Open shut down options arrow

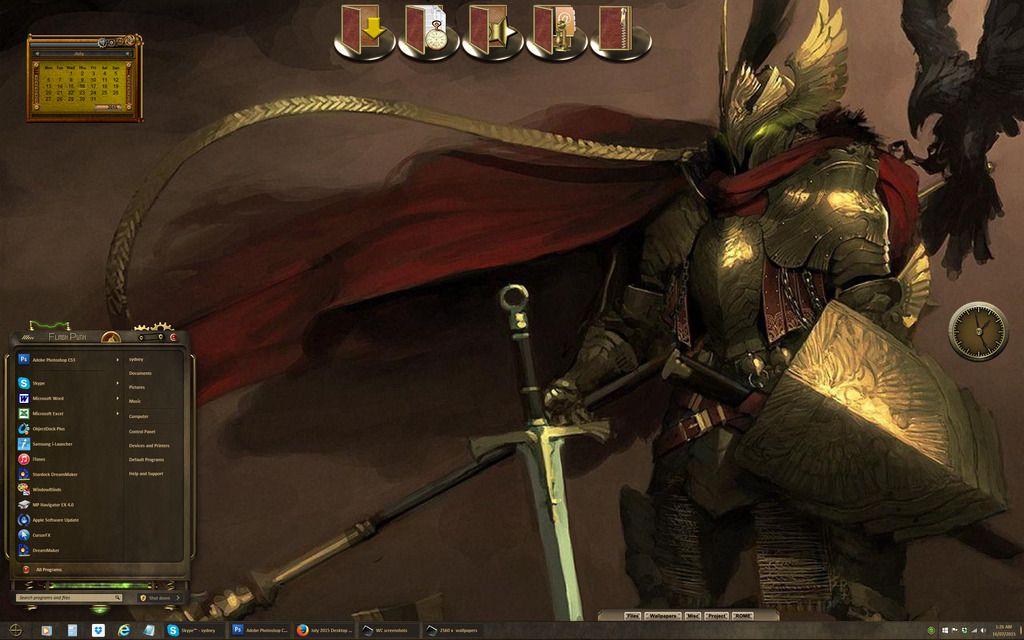point(178,598)
